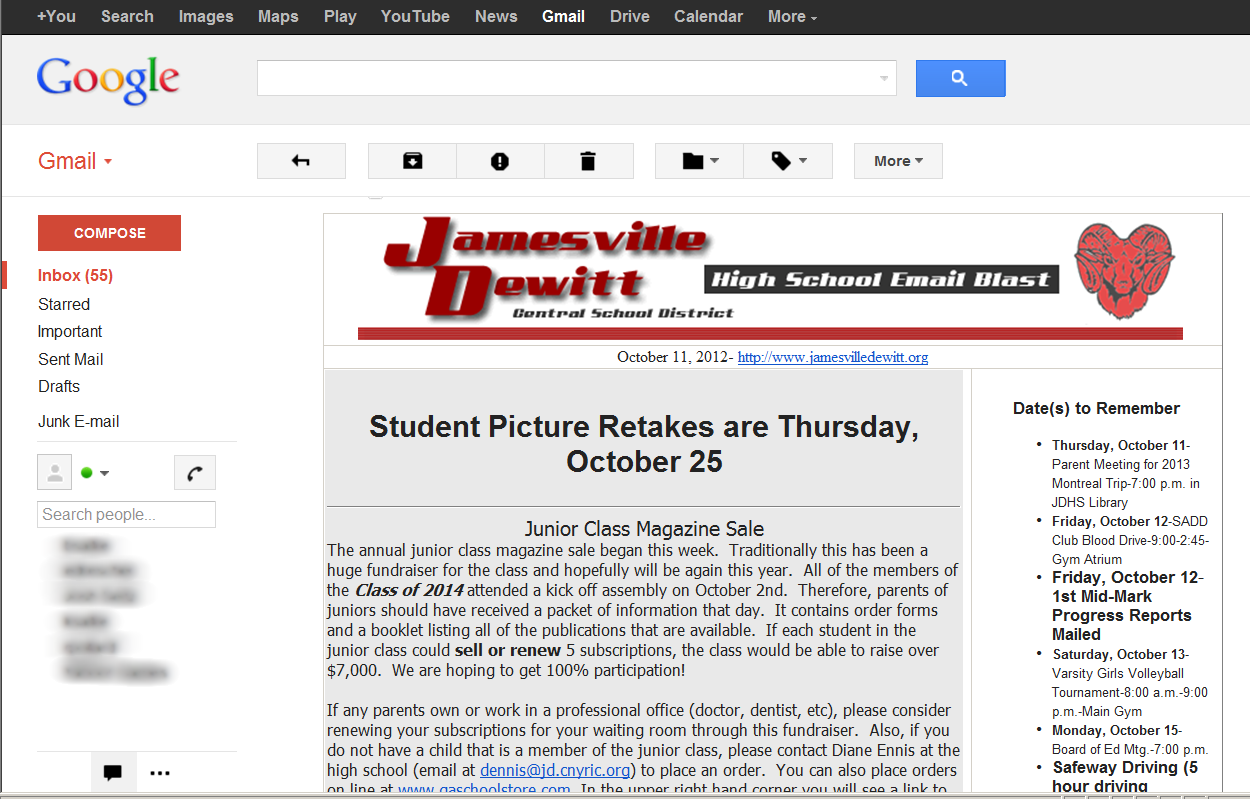Follow the www.jamesvilledewitt.org link

833,357
